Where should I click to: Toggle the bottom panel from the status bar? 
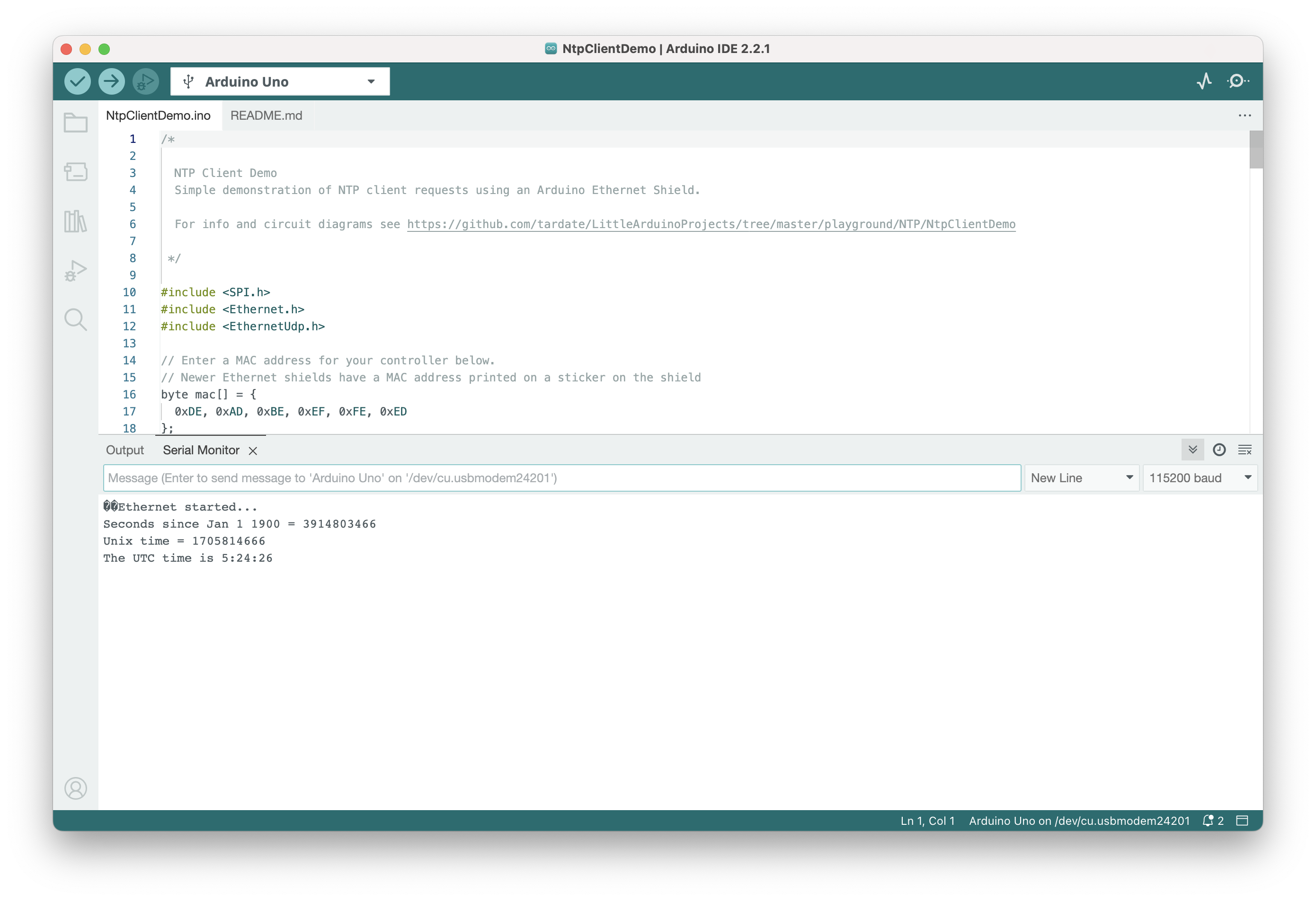1242,821
